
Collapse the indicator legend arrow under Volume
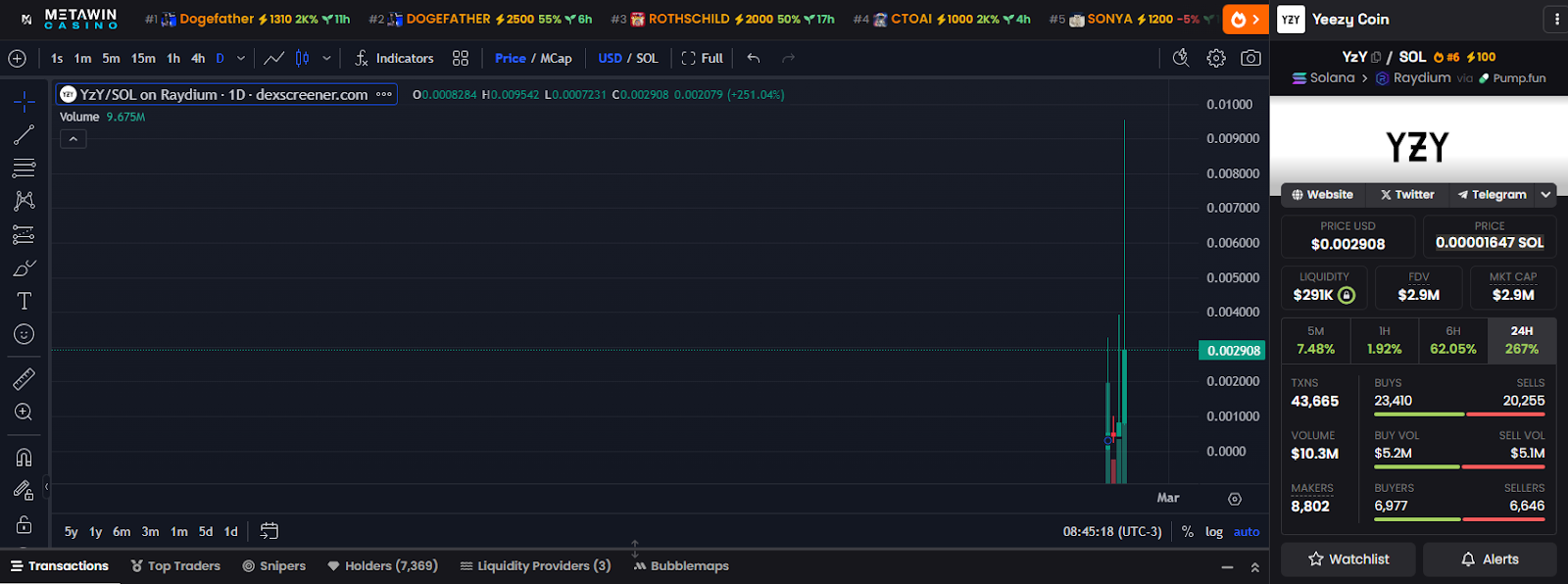point(73,139)
